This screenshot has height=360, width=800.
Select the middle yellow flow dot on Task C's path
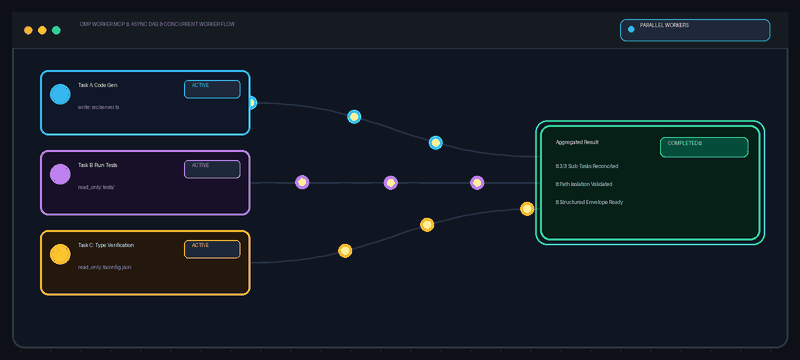pyautogui.click(x=427, y=225)
